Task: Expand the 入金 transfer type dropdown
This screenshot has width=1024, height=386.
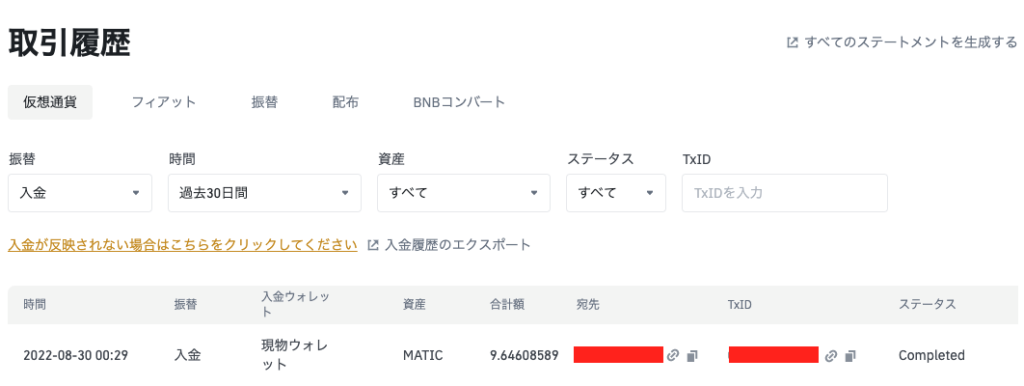Action: (x=80, y=193)
